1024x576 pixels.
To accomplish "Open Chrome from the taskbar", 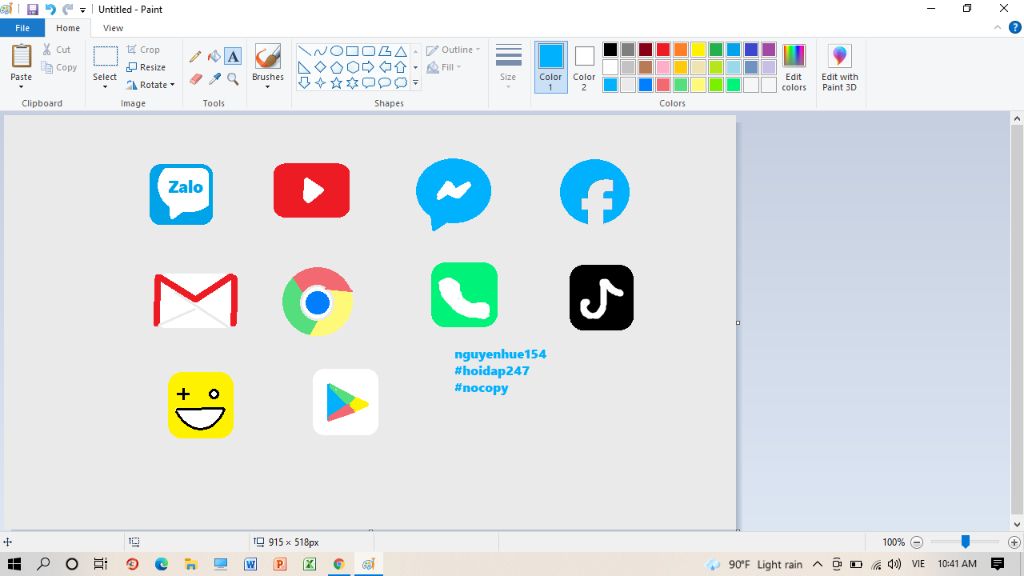I will click(339, 564).
